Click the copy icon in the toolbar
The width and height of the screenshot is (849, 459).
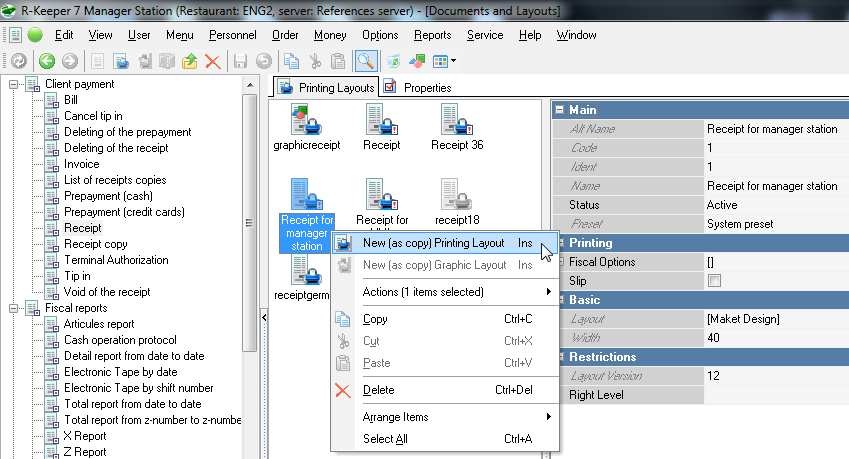291,61
